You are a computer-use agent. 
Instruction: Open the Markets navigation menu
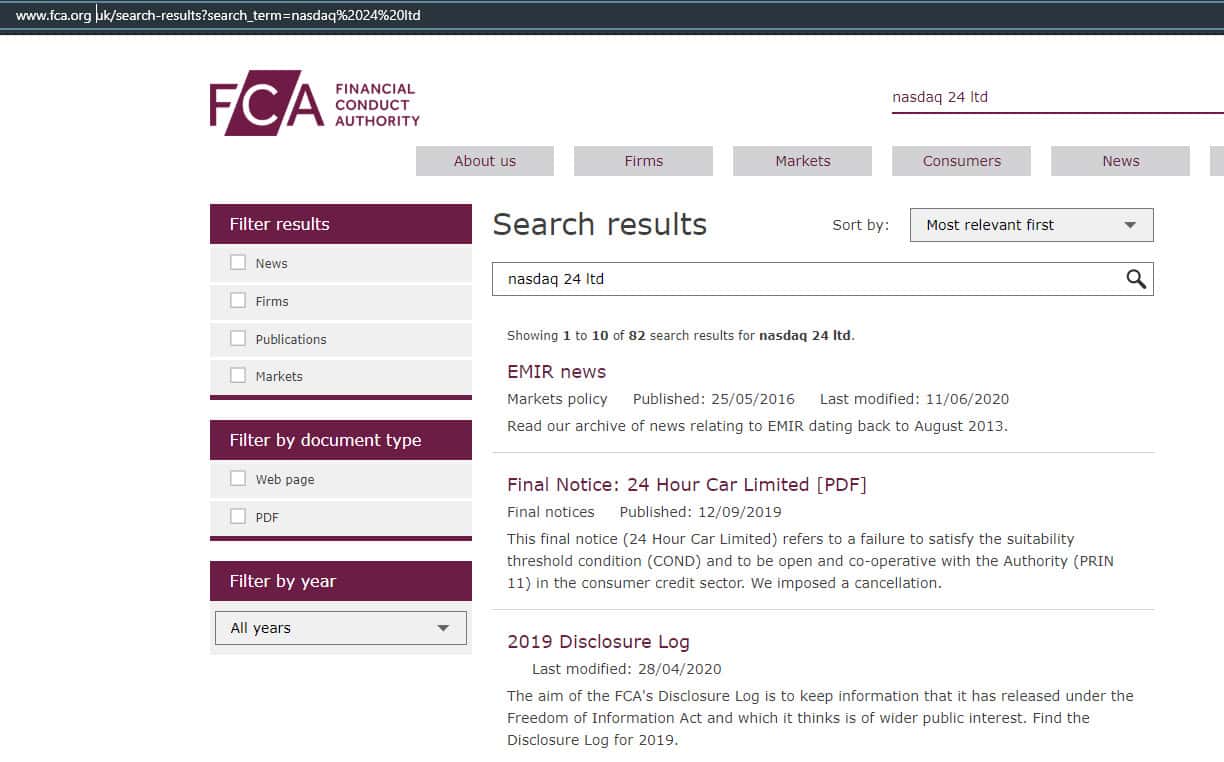(803, 161)
